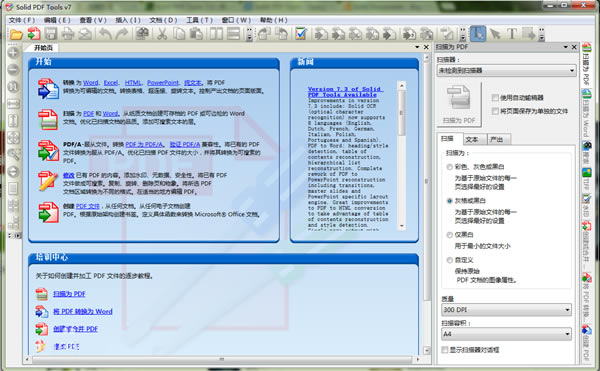Open the 帮助(H) menu
600x371 pixels.
pos(274,20)
